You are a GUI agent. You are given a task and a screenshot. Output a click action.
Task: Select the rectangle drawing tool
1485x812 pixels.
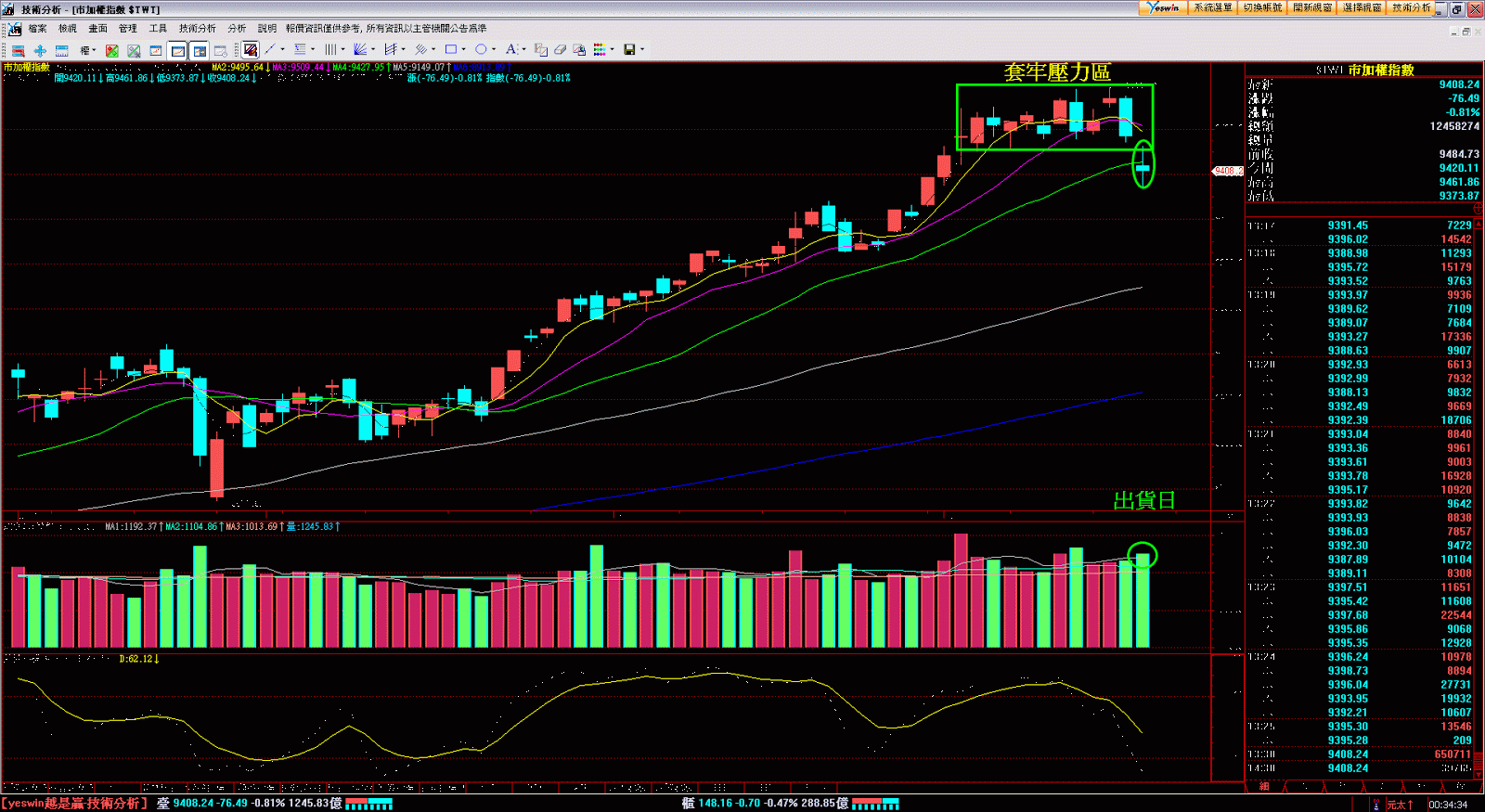[x=451, y=50]
